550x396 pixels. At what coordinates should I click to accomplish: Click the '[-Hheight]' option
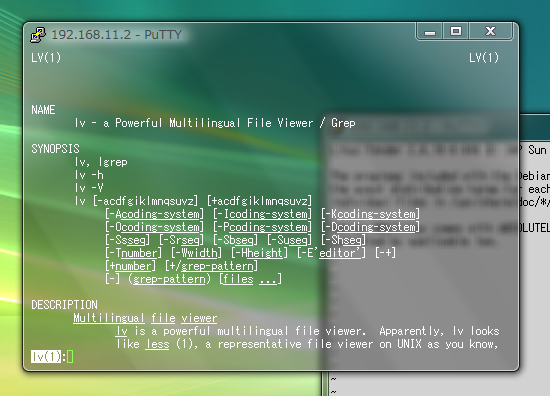(x=260, y=253)
